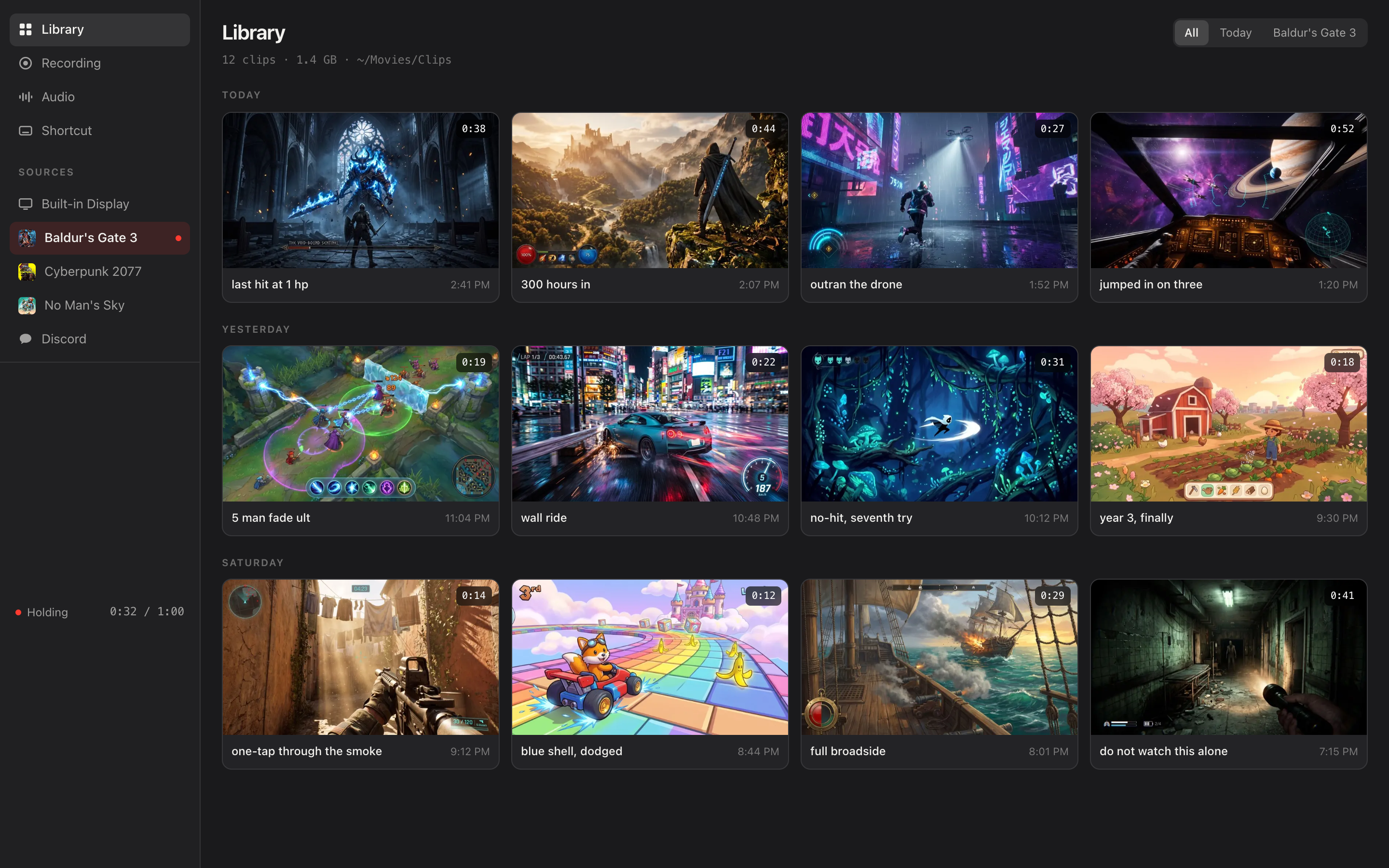Click the 0:12 duration badge

tap(763, 596)
